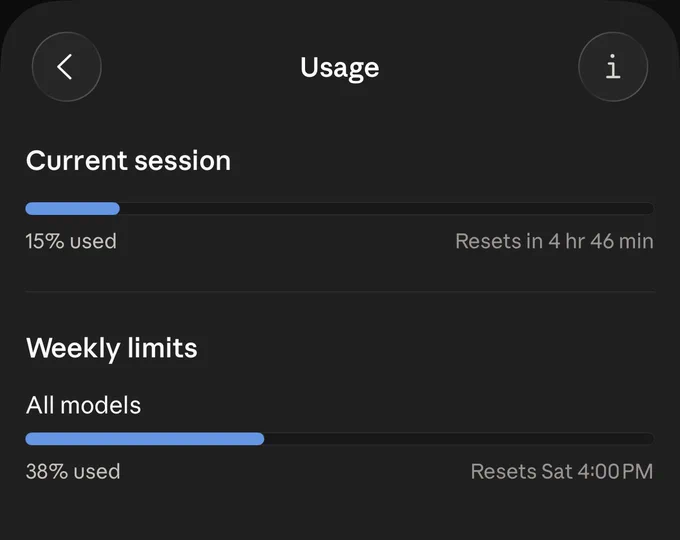680x540 pixels.
Task: Click the blue filled portion of weekly bar
Action: coord(145,439)
